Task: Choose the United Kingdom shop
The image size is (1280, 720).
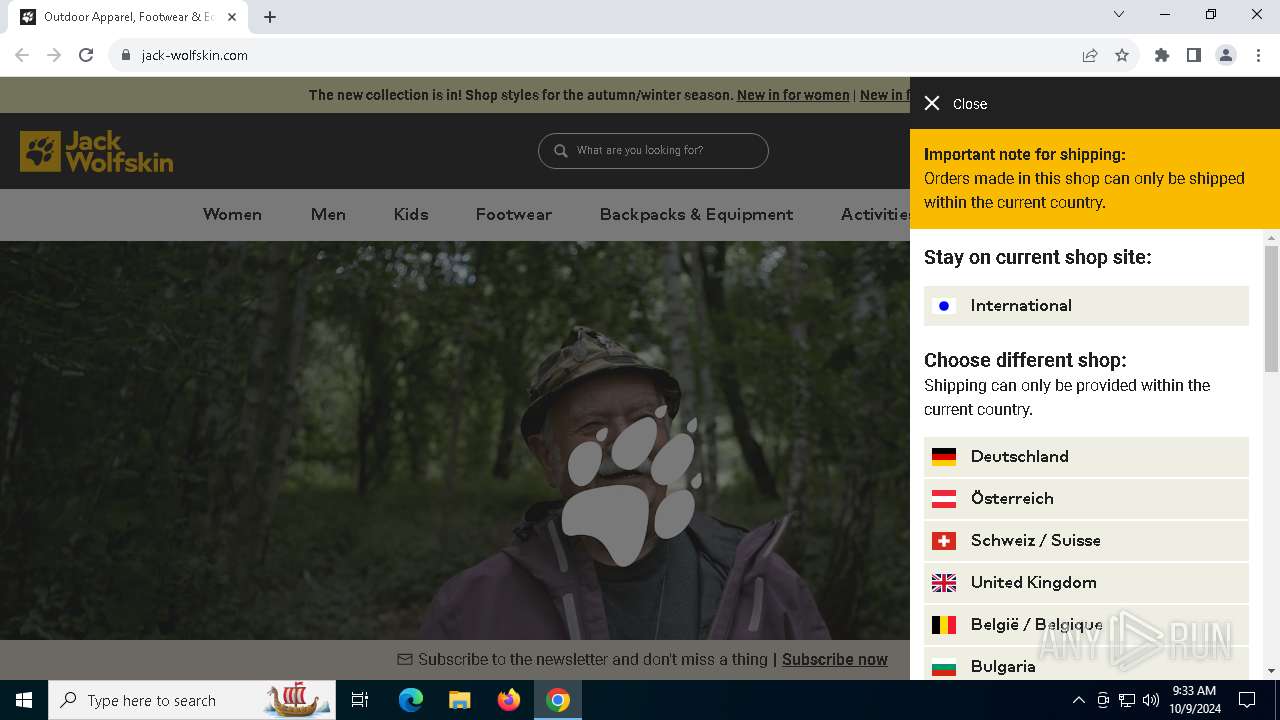Action: pos(1086,583)
